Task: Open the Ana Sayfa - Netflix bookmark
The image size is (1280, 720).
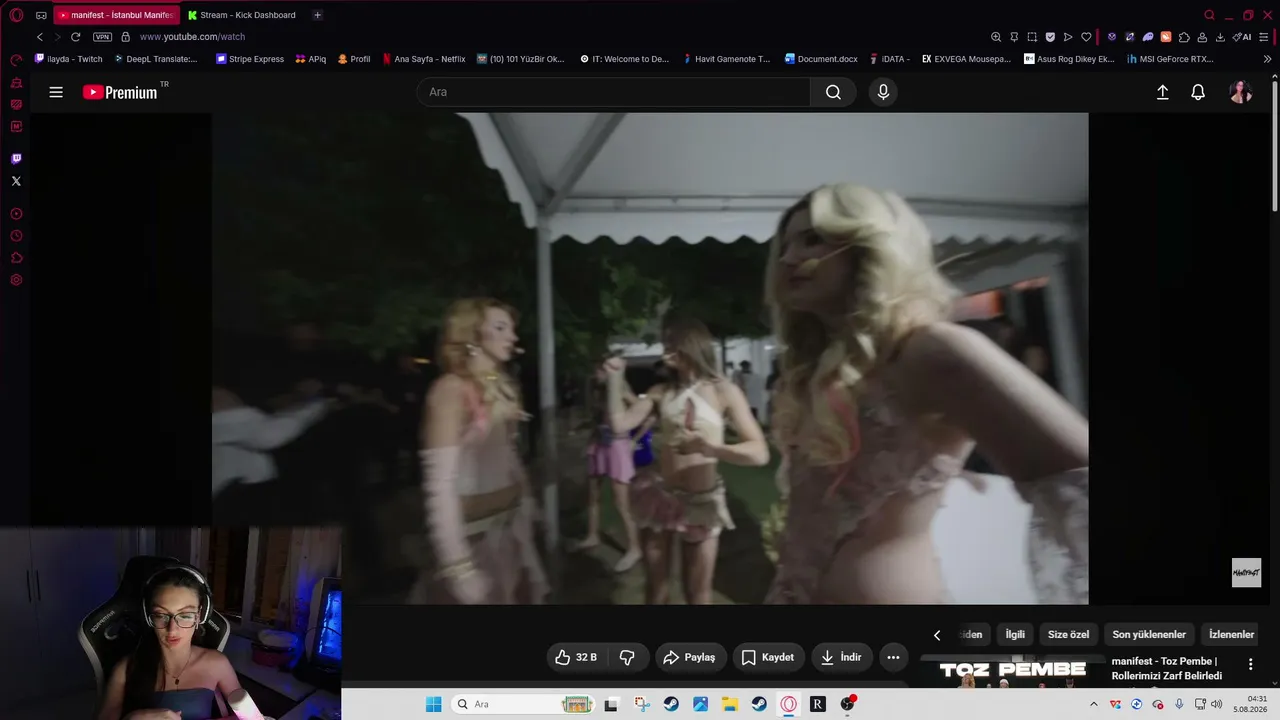Action: click(x=424, y=59)
